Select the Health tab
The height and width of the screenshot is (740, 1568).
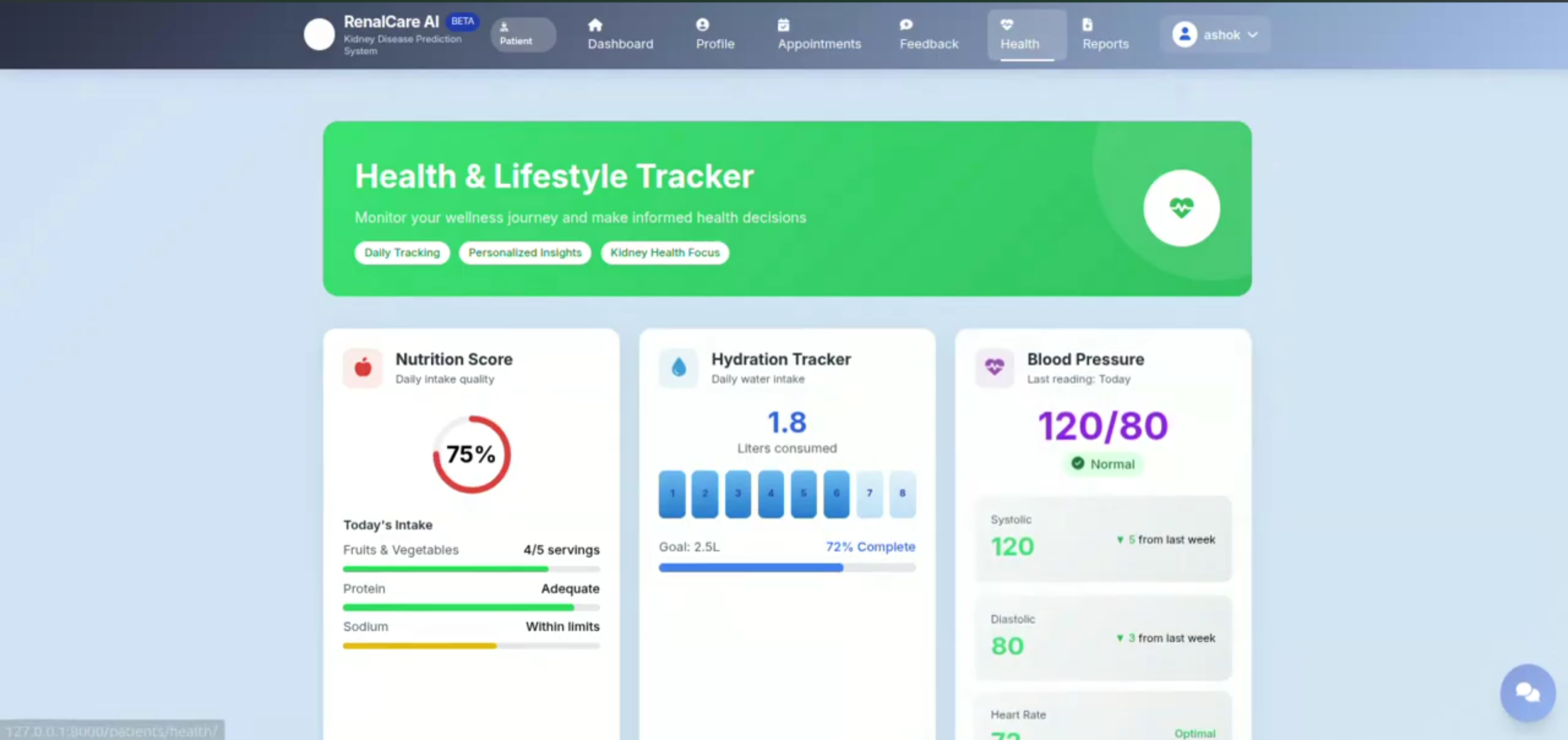click(x=1027, y=35)
